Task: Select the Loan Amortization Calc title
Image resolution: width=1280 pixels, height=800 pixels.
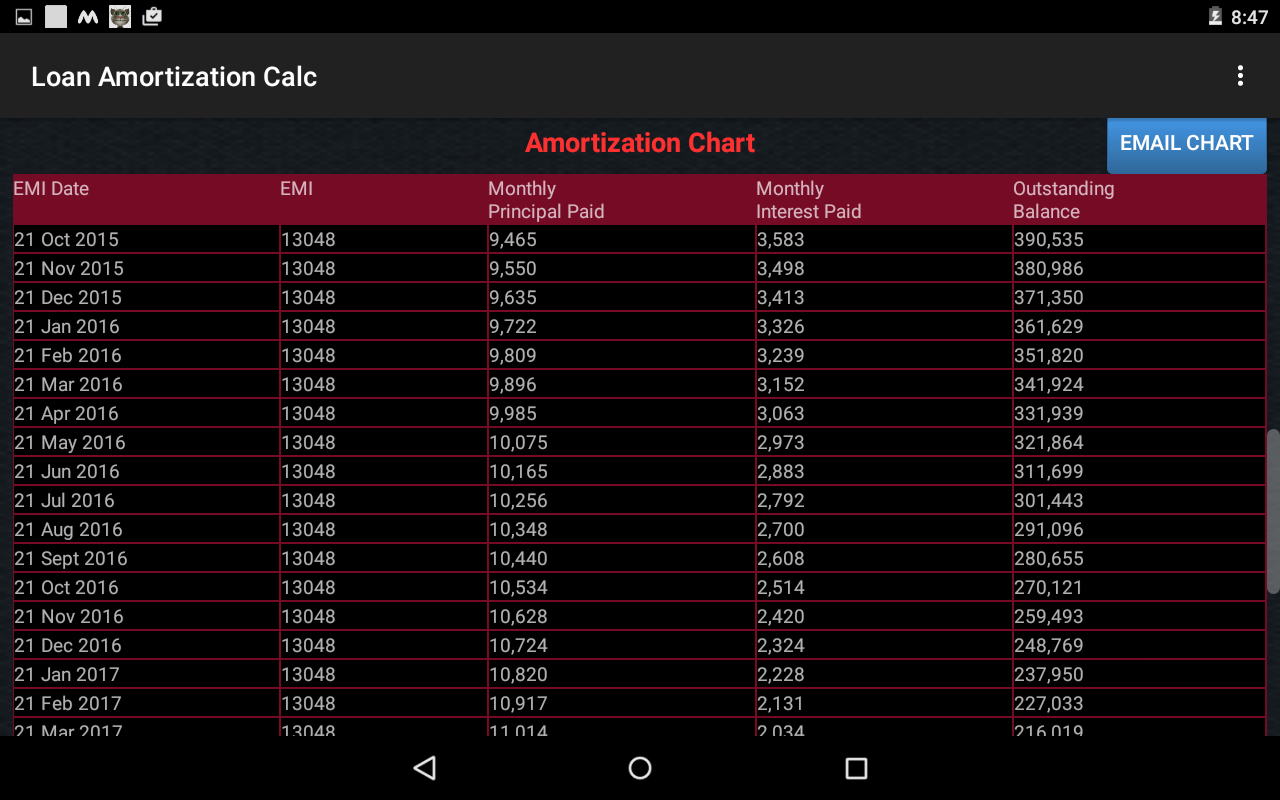Action: point(174,77)
